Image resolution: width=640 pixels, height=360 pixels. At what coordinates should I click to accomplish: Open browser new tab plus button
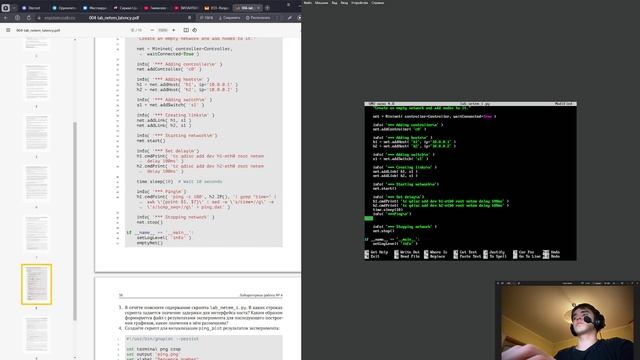coord(267,8)
